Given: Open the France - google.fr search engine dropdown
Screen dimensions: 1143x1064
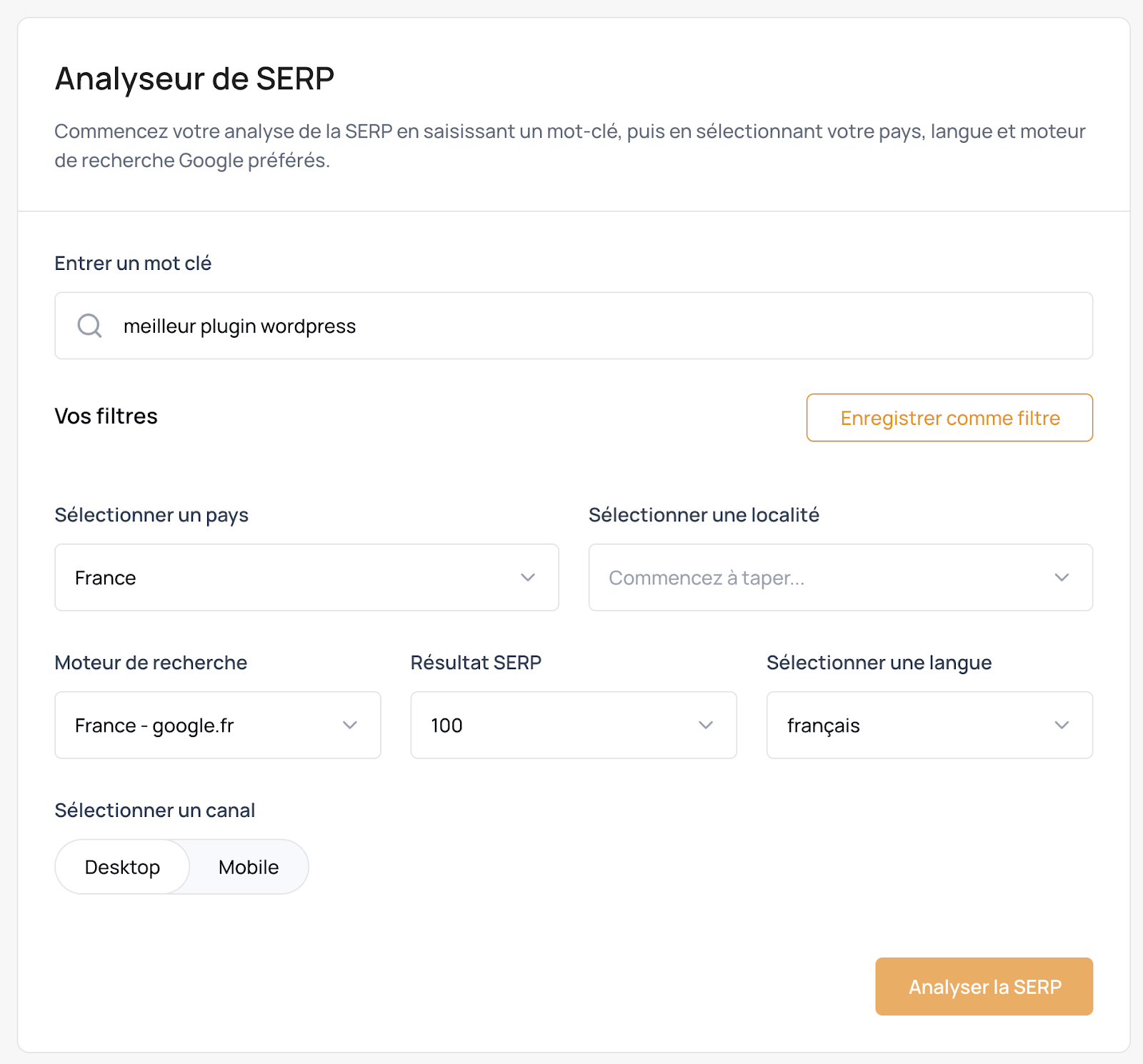Looking at the screenshot, I should coord(218,725).
